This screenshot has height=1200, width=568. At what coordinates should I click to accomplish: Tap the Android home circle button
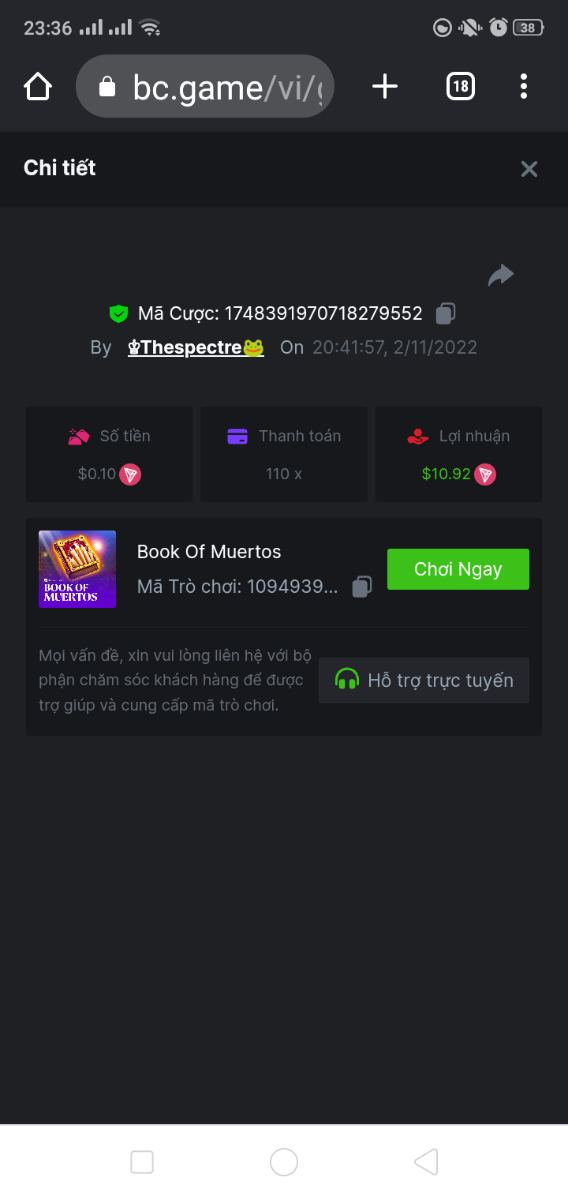284,1161
